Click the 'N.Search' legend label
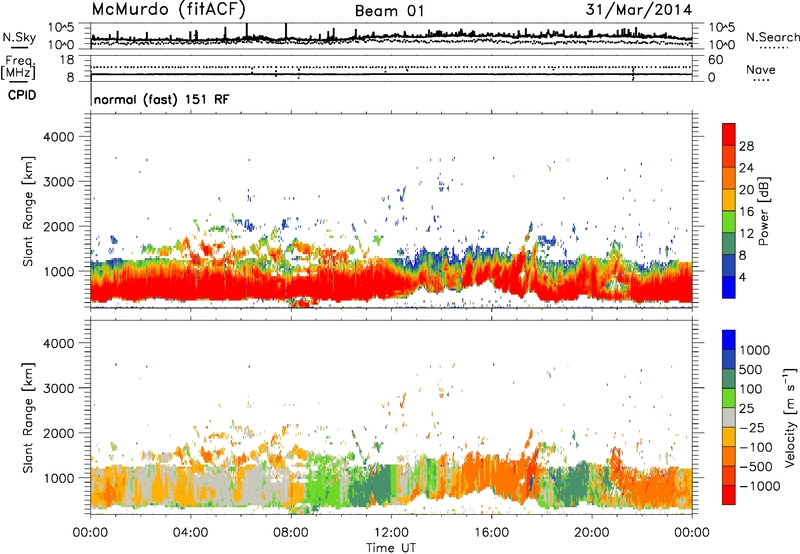This screenshot has height=554, width=800. click(772, 37)
